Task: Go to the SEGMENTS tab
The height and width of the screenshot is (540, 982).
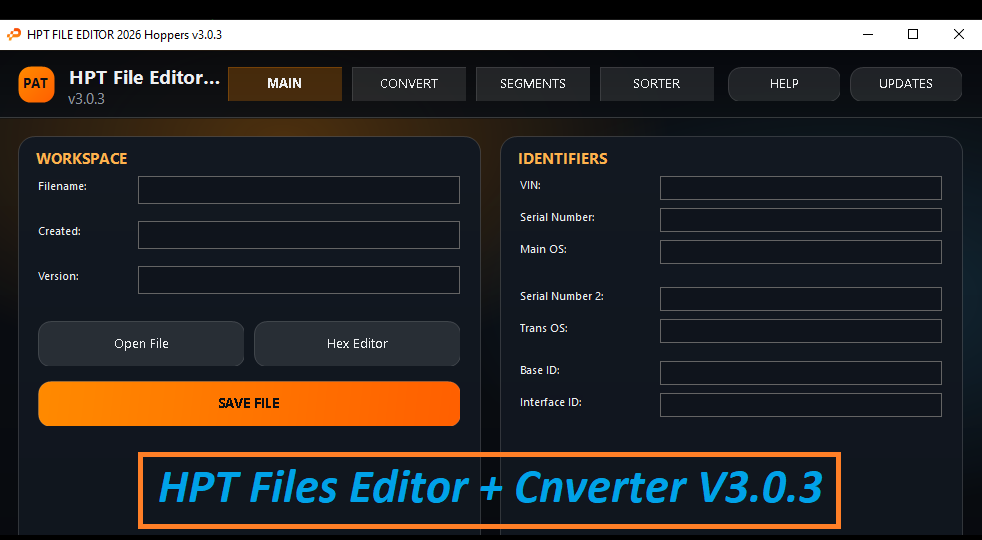Action: pyautogui.click(x=533, y=84)
